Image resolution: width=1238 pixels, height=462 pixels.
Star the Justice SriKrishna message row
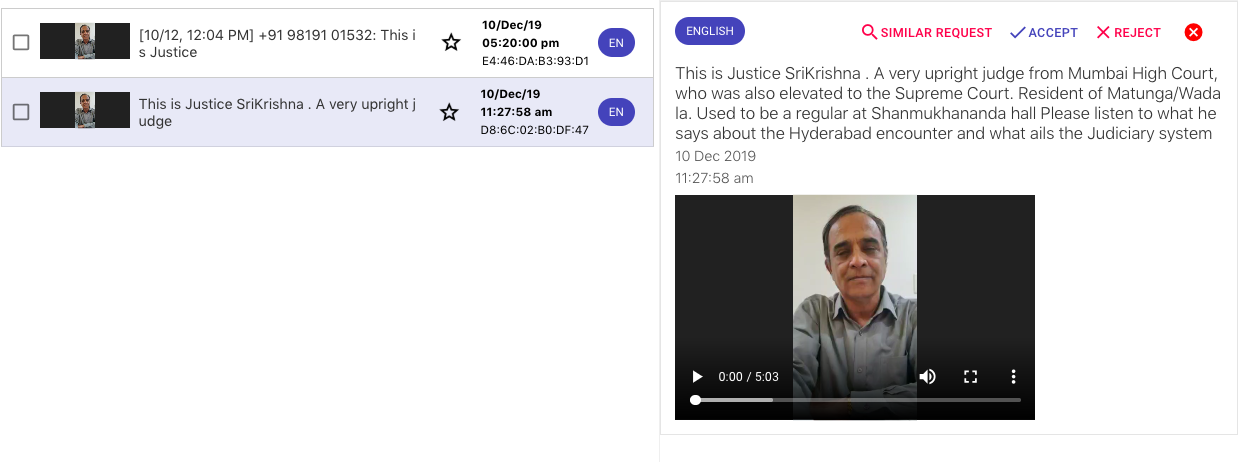450,113
